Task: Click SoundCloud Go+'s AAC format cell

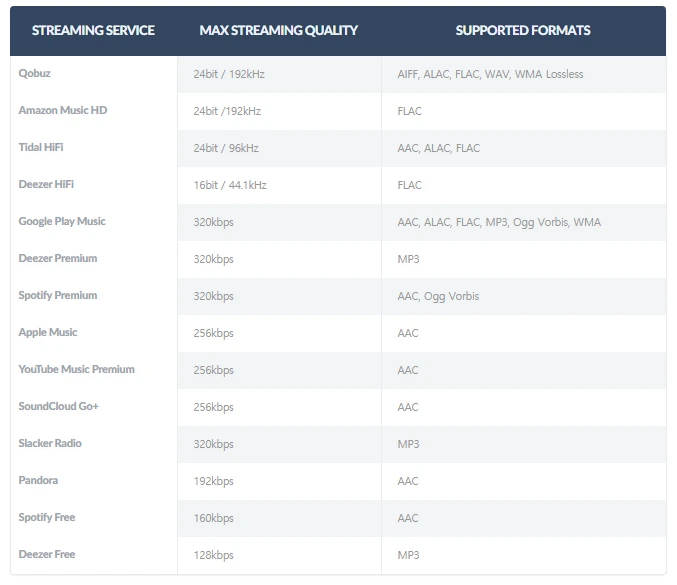Action: click(x=408, y=407)
